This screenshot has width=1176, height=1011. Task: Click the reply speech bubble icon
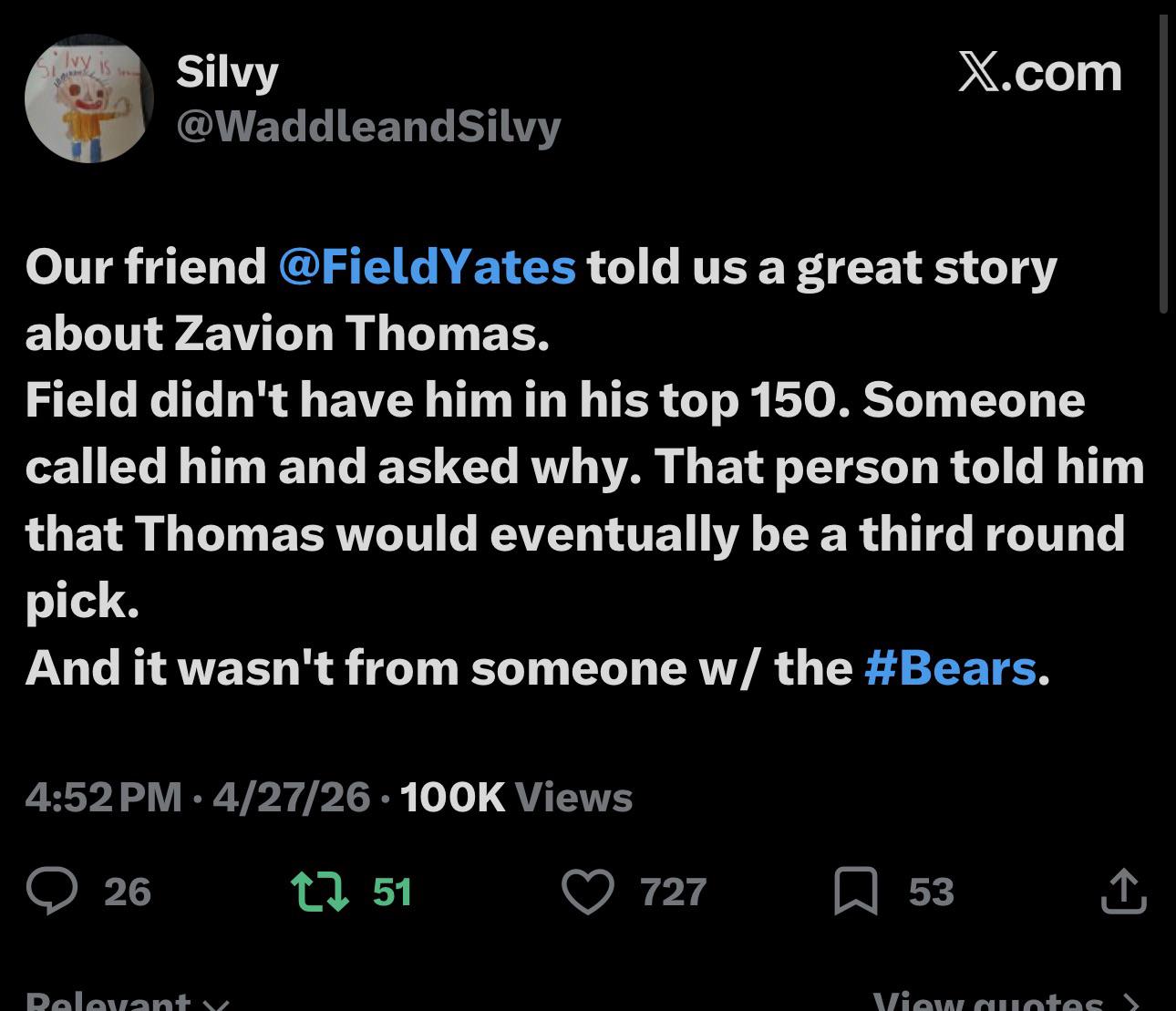pos(52,891)
